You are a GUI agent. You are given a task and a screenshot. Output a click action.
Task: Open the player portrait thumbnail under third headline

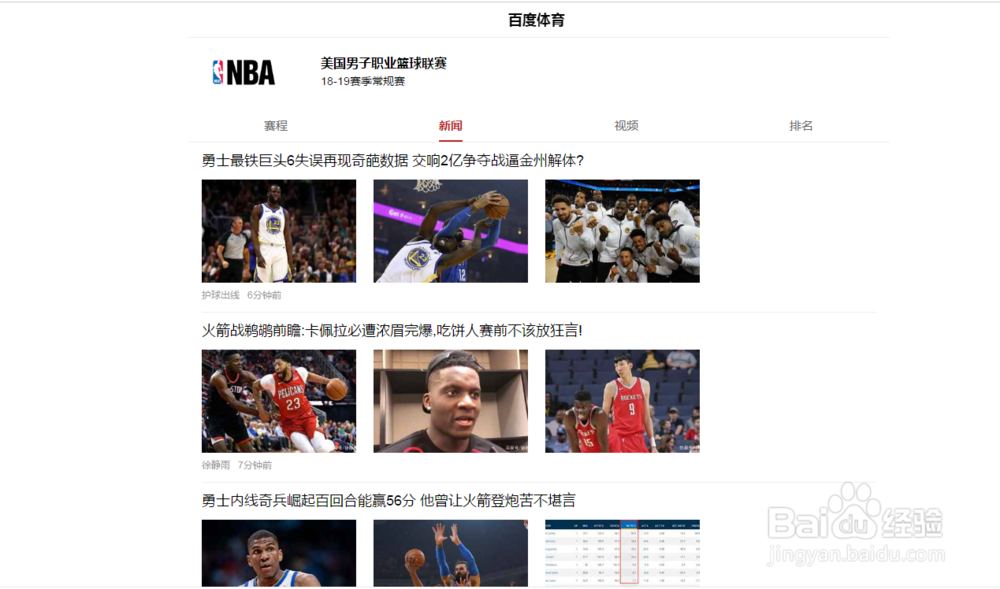279,553
